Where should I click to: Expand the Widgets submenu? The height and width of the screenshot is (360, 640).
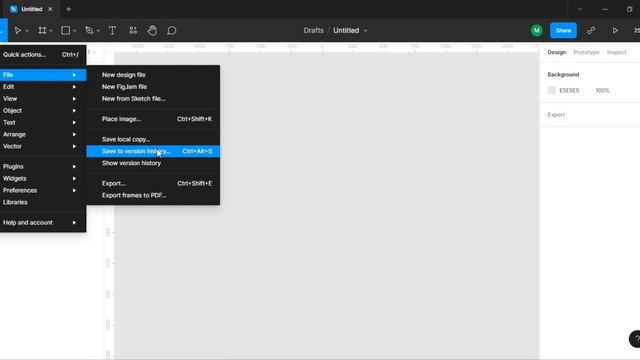coord(43,178)
